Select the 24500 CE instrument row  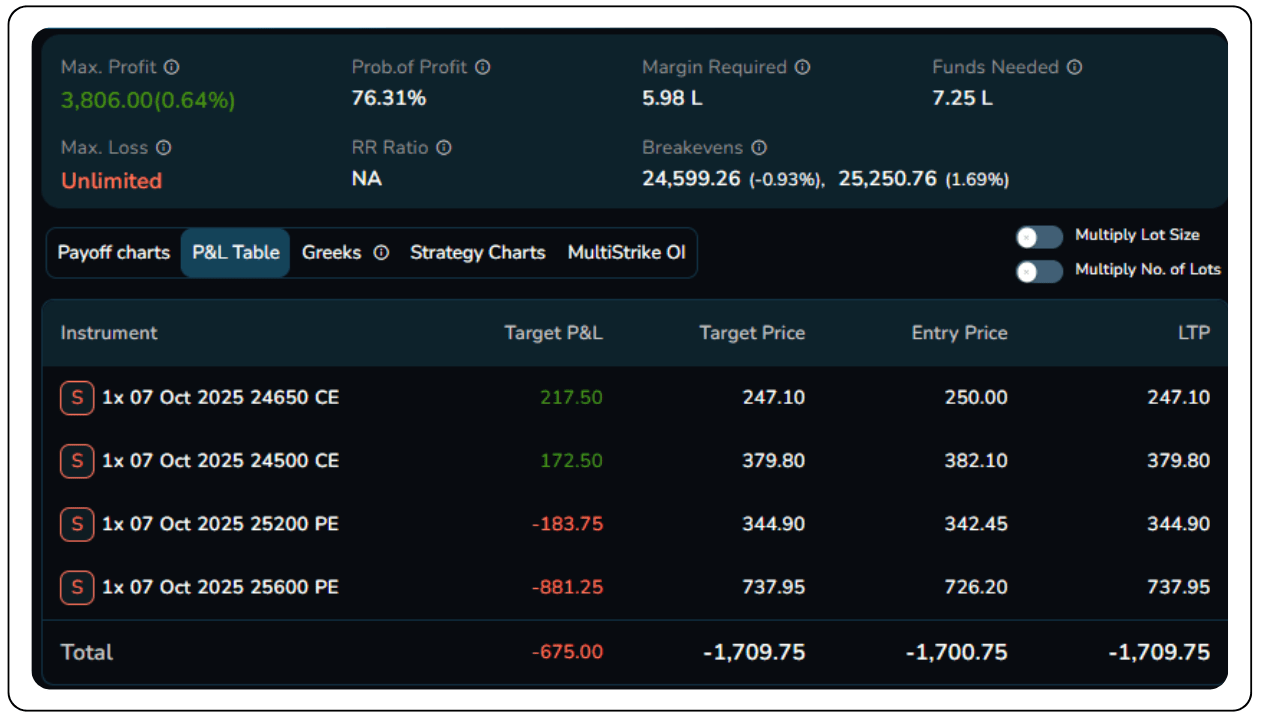point(220,461)
